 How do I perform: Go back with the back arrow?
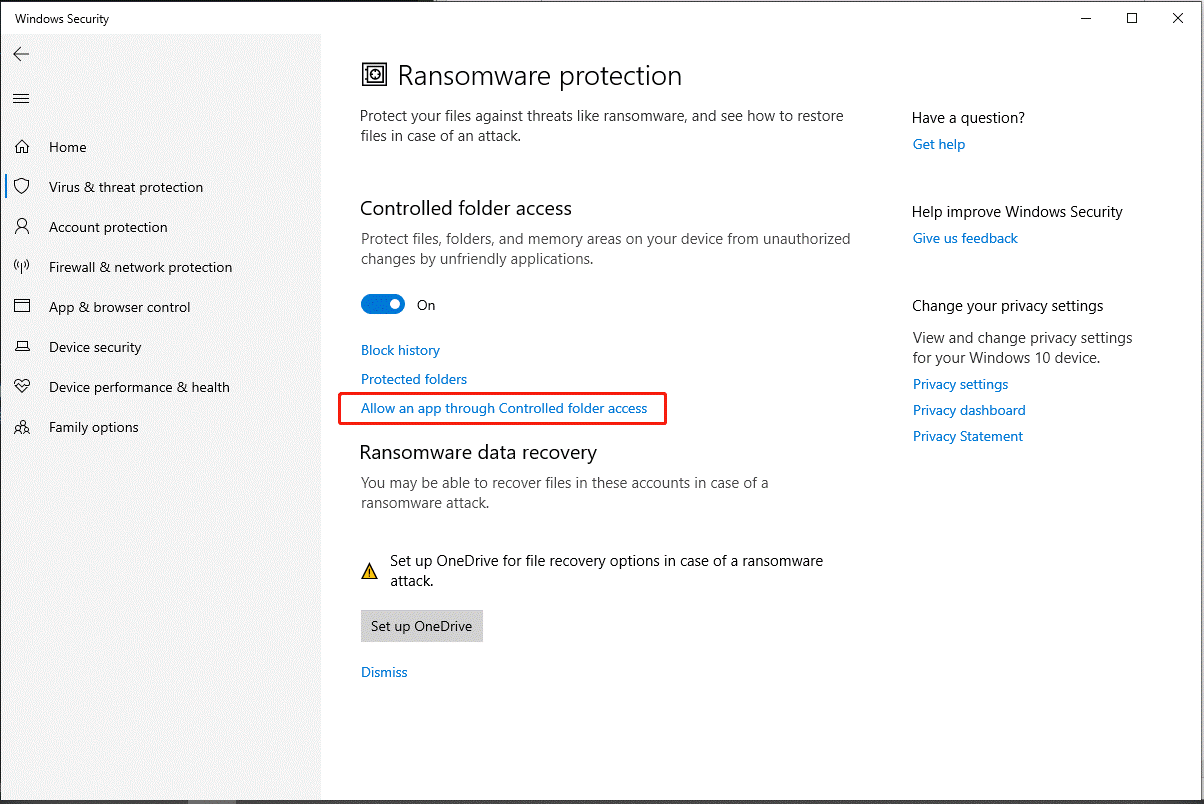click(21, 54)
